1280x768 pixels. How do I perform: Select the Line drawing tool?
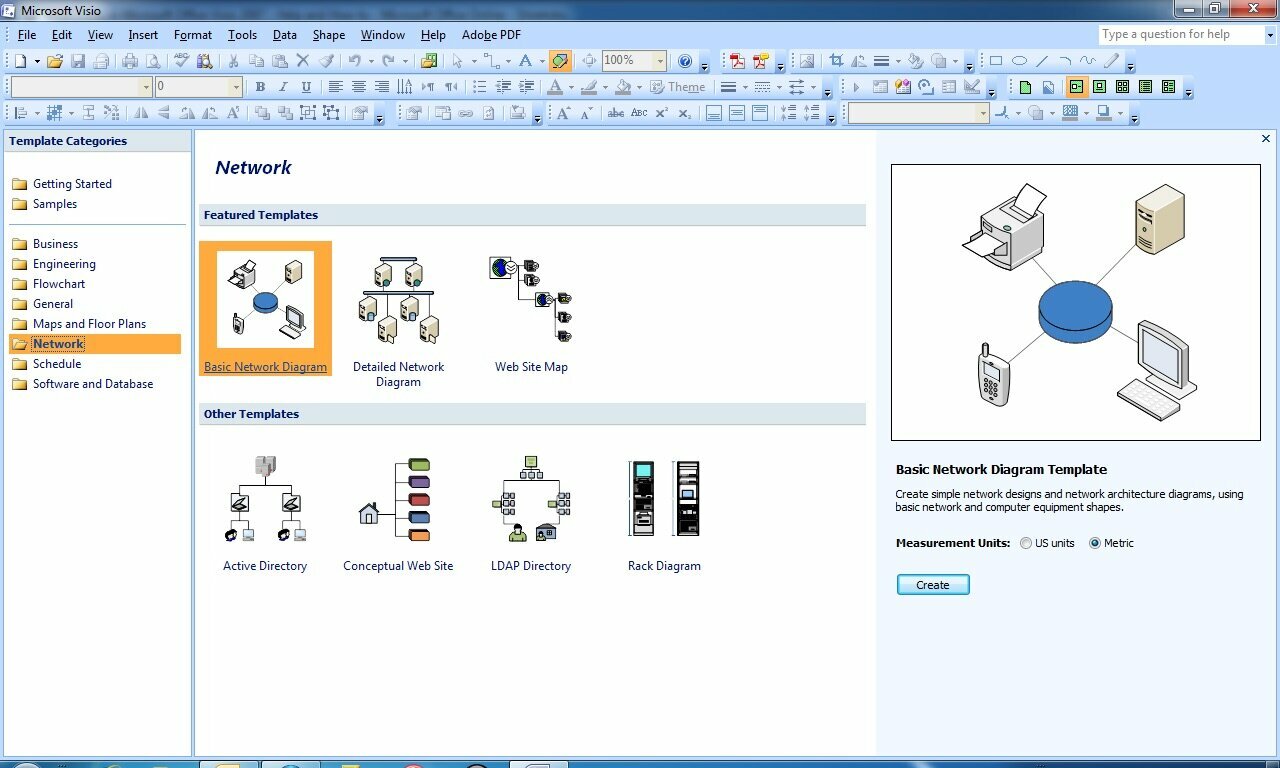click(1042, 61)
